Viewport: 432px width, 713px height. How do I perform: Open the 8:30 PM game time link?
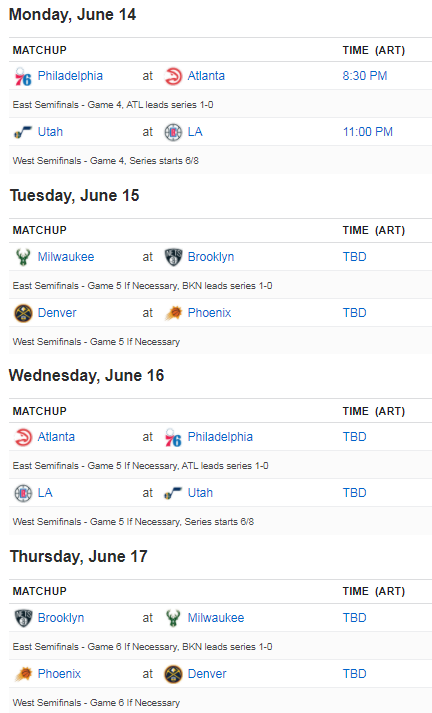365,76
